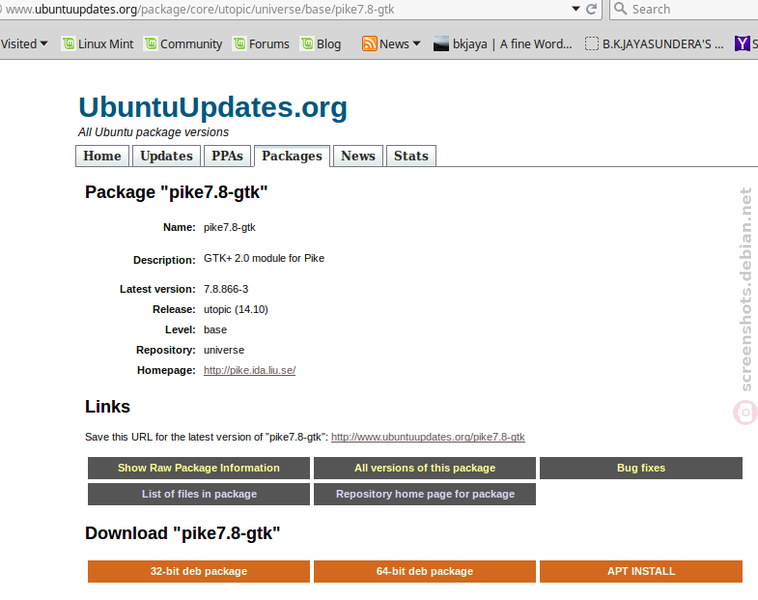
Task: Click the description GTK+ 2.0 module for Pike
Action: (x=264, y=258)
